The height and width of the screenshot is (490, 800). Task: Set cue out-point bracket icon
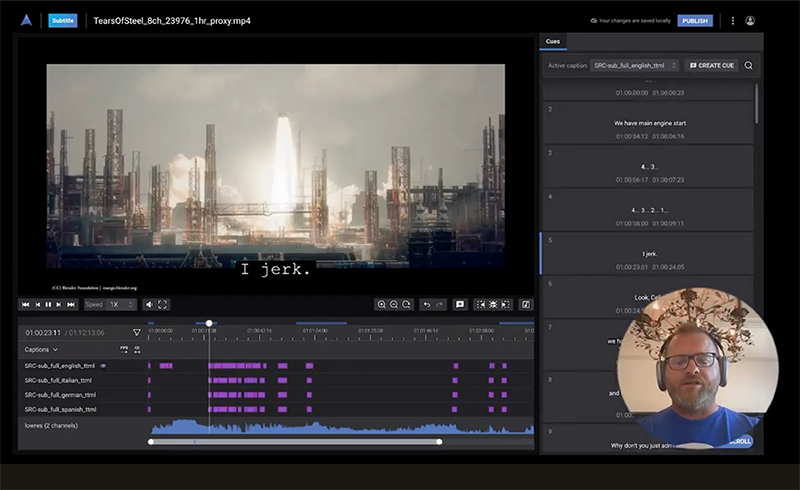(x=506, y=305)
